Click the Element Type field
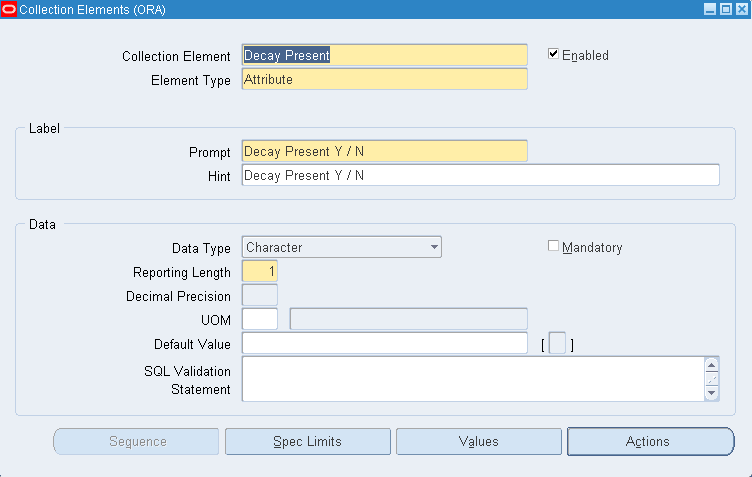The width and height of the screenshot is (752, 477). click(384, 80)
